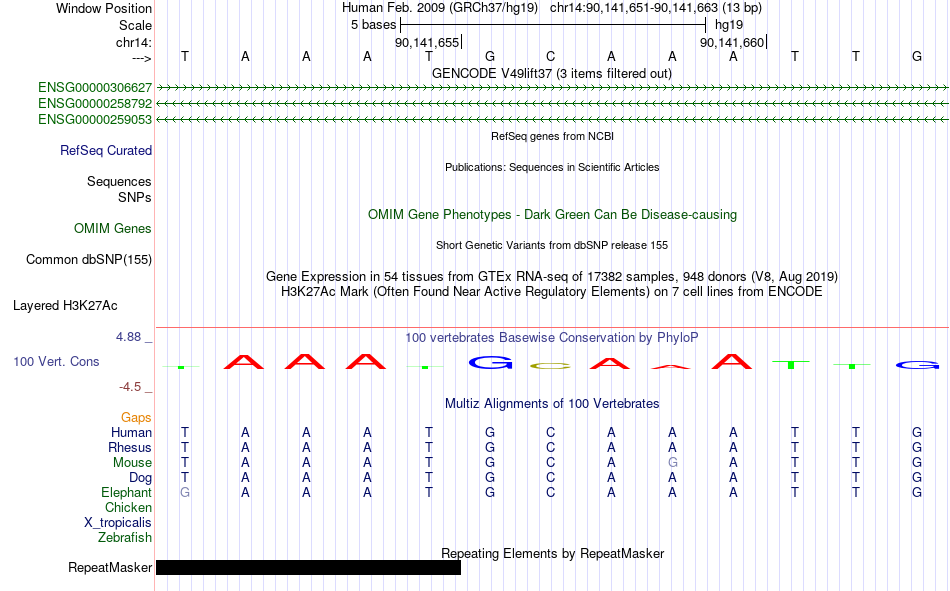
Task: Select the Rhesus species label
Action: (130, 447)
